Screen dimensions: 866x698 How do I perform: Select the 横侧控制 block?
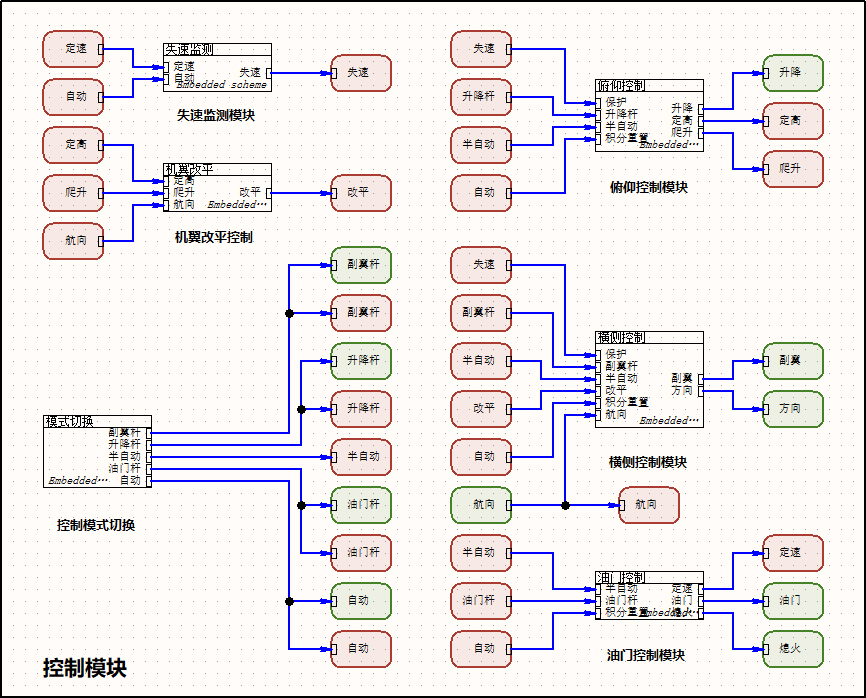(648, 379)
